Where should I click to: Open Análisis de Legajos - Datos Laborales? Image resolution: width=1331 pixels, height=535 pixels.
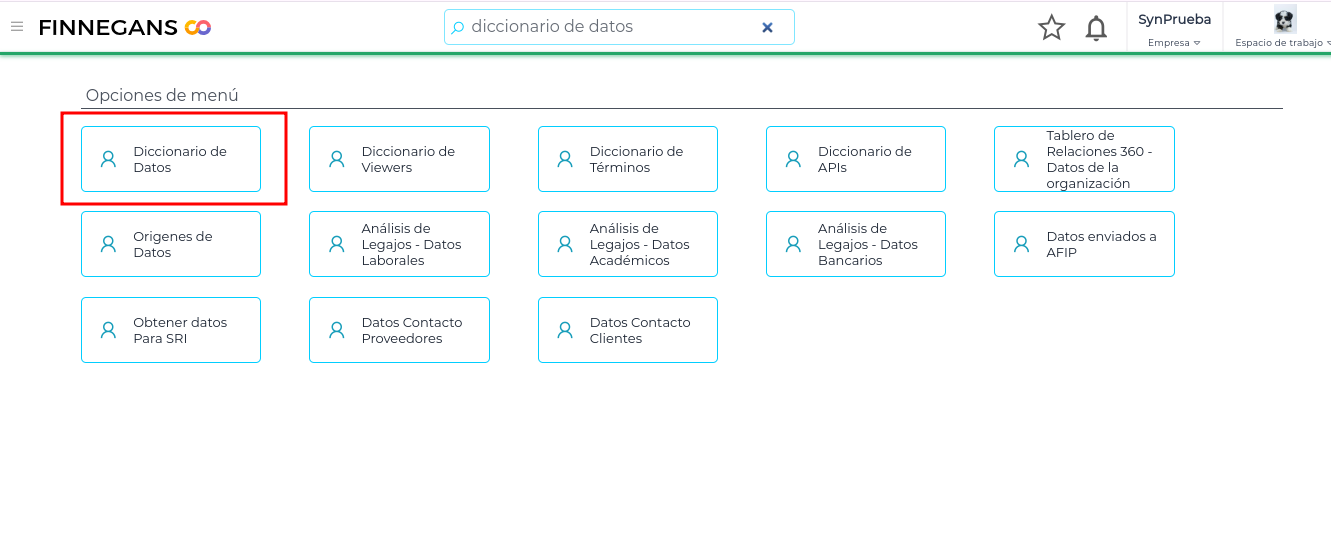point(399,244)
